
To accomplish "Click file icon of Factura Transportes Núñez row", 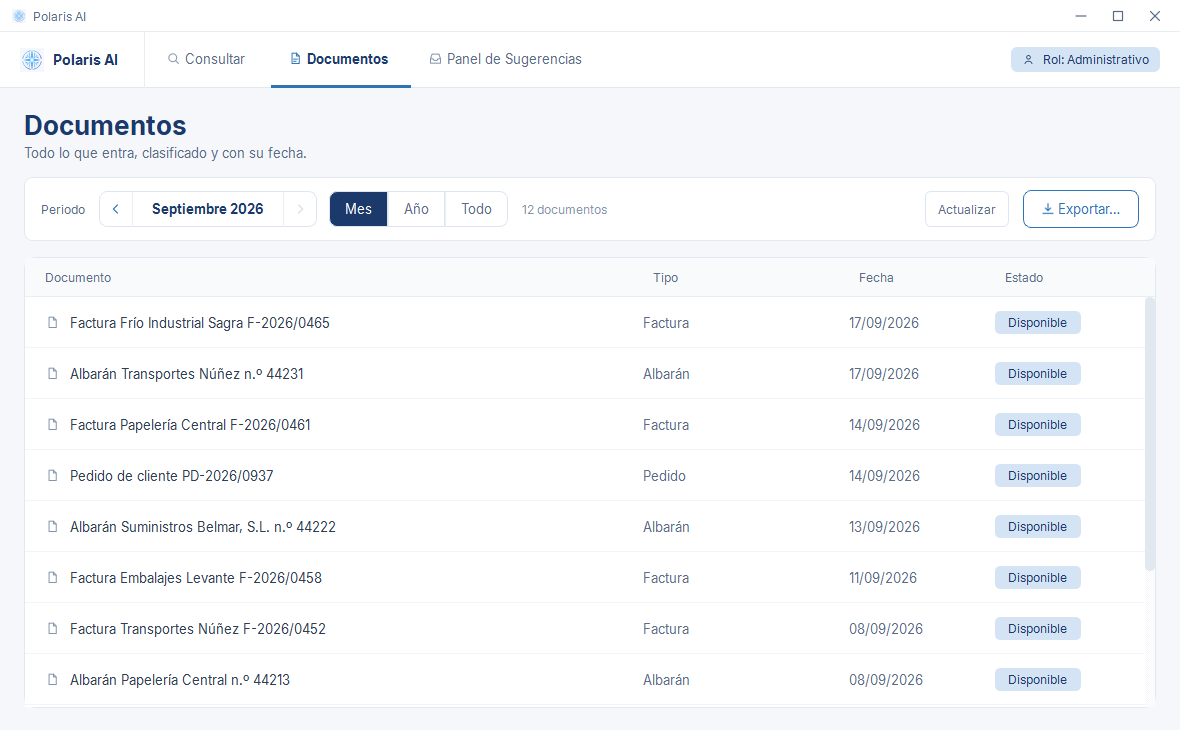I will (53, 628).
